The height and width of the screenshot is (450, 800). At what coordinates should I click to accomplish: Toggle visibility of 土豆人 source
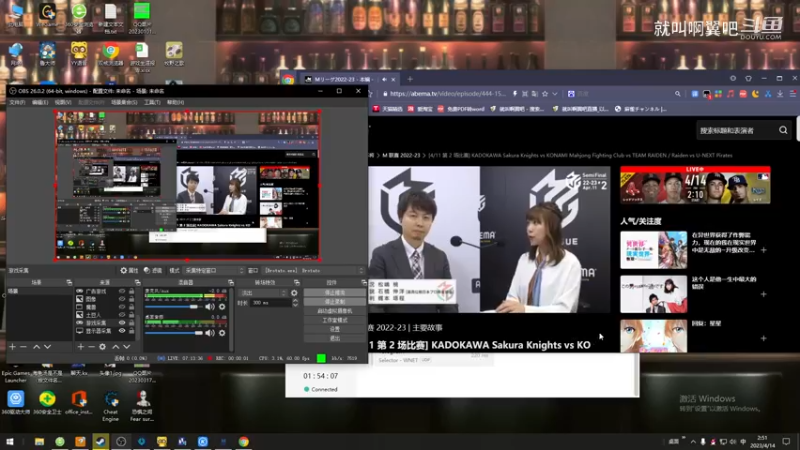coord(121,315)
